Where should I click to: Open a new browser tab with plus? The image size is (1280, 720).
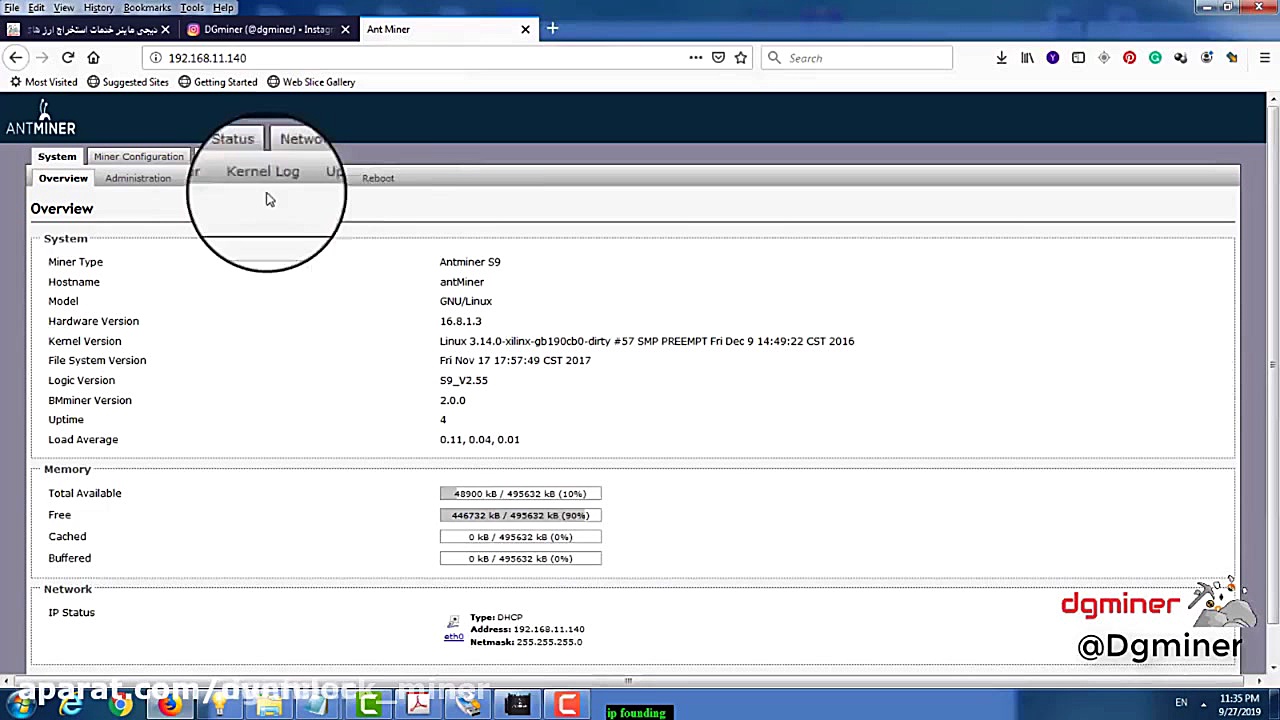pos(552,29)
